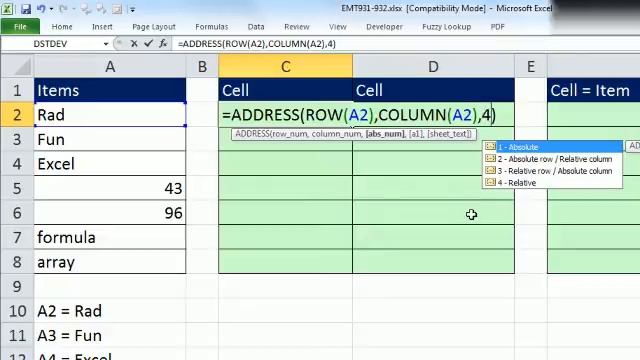Click cell A4 containing 'Excel'
Image resolution: width=640 pixels, height=360 pixels.
click(x=110, y=164)
